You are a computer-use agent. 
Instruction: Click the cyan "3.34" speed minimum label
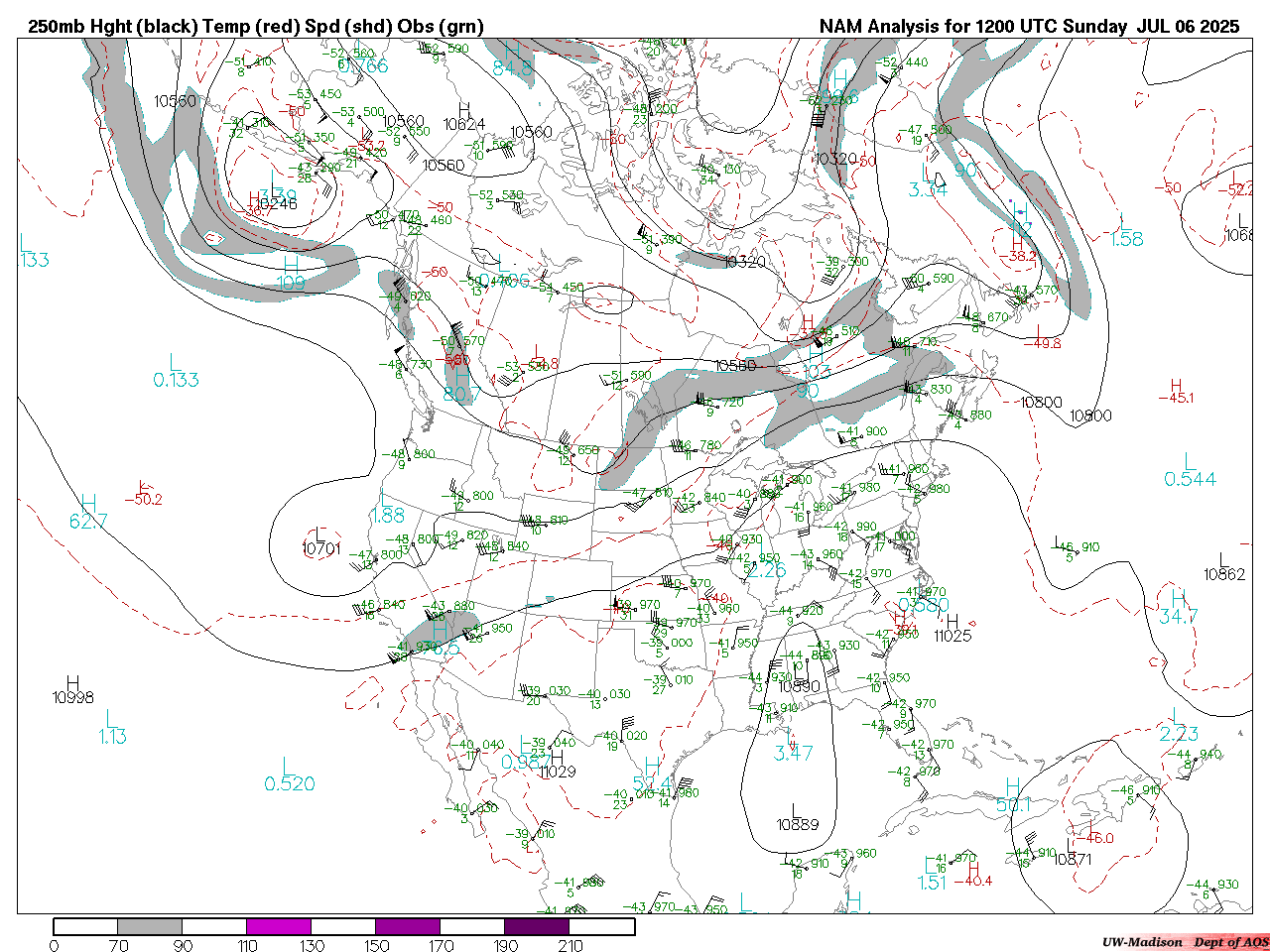point(928,189)
